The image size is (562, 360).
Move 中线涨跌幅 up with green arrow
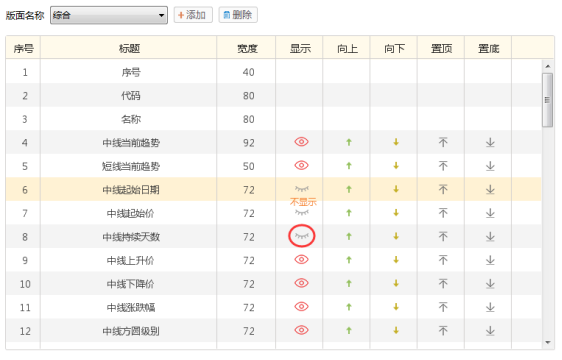tap(349, 307)
